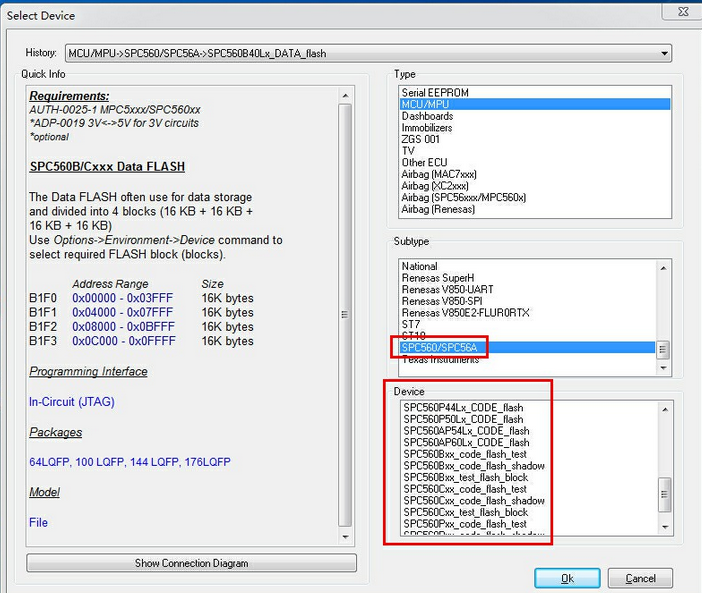Select Renesas SuperH subtype
702x593 pixels.
[527, 278]
